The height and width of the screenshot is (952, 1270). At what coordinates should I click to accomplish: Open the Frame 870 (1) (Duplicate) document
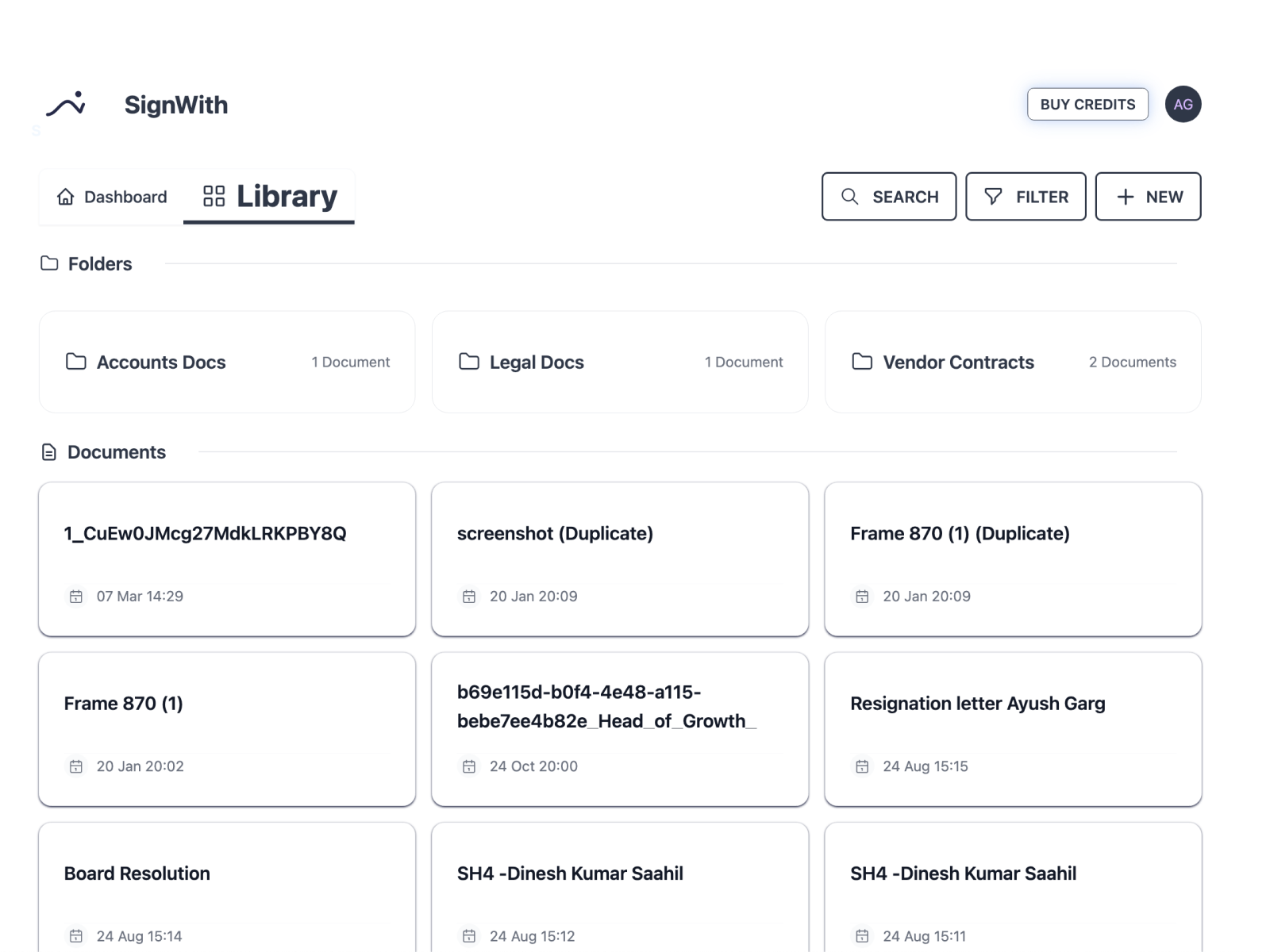point(1012,559)
